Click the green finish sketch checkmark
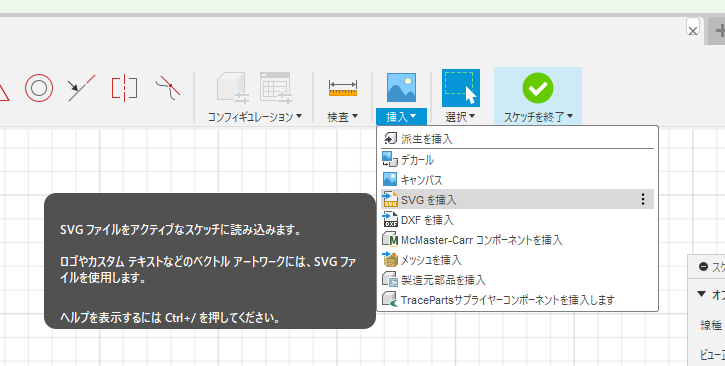This screenshot has width=725, height=366. 538,88
